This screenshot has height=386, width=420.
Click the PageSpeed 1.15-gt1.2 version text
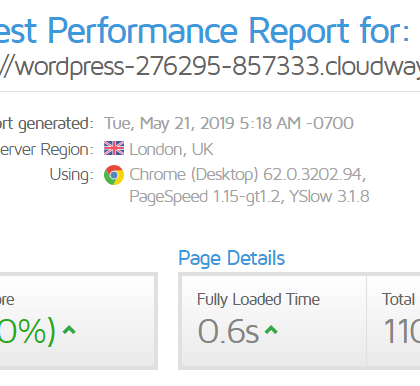coord(207,196)
